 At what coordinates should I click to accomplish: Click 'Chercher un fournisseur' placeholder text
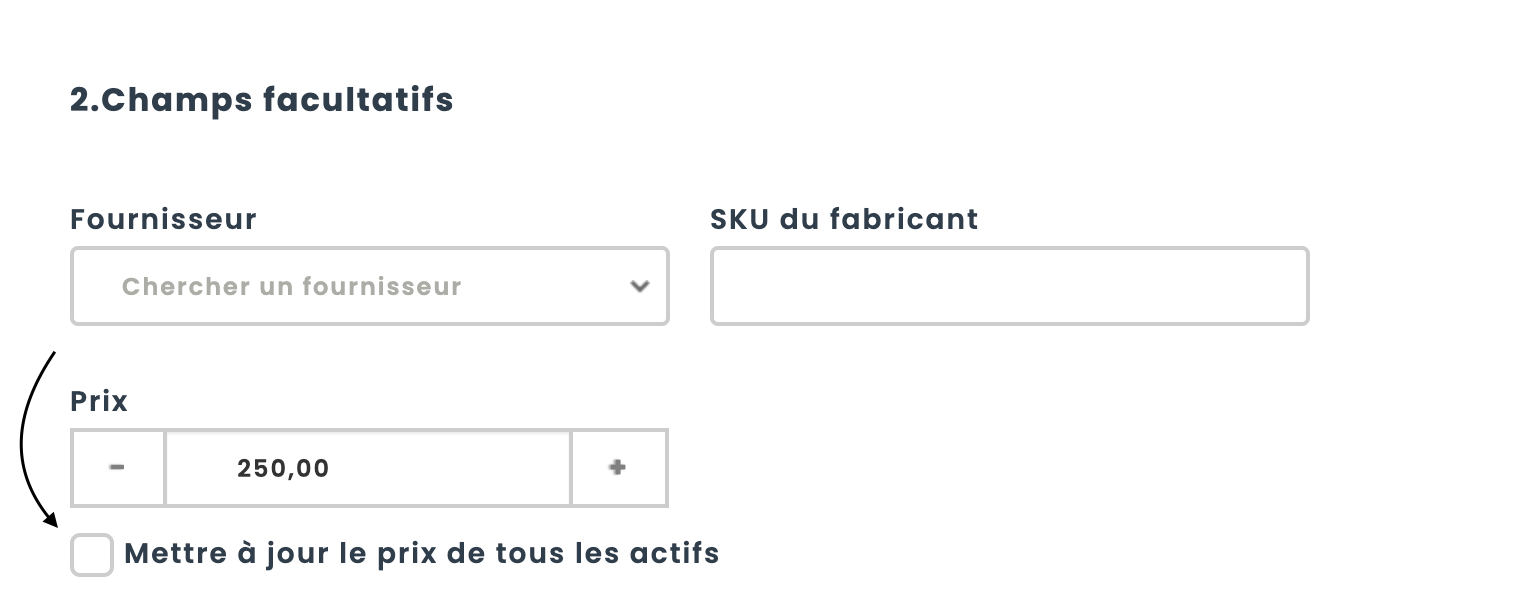pyautogui.click(x=291, y=287)
